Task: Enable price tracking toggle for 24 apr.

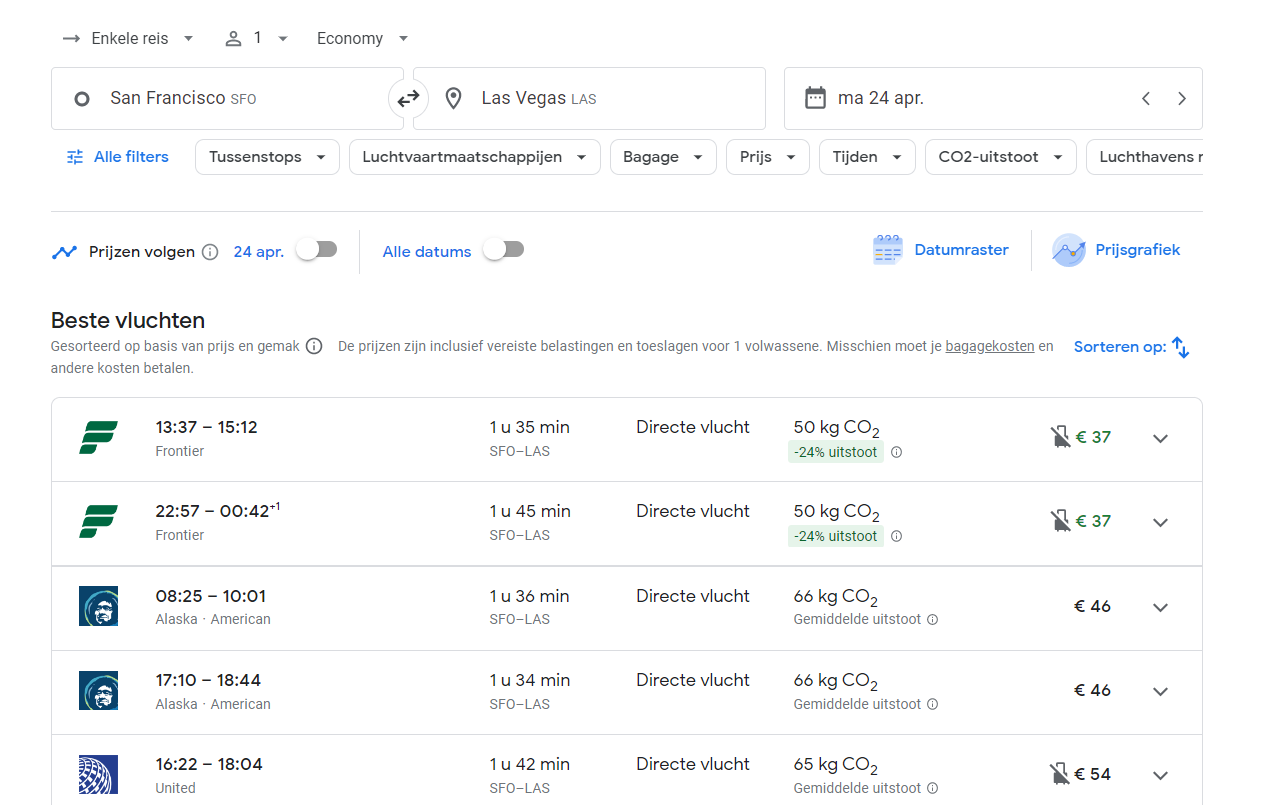Action: (x=317, y=250)
